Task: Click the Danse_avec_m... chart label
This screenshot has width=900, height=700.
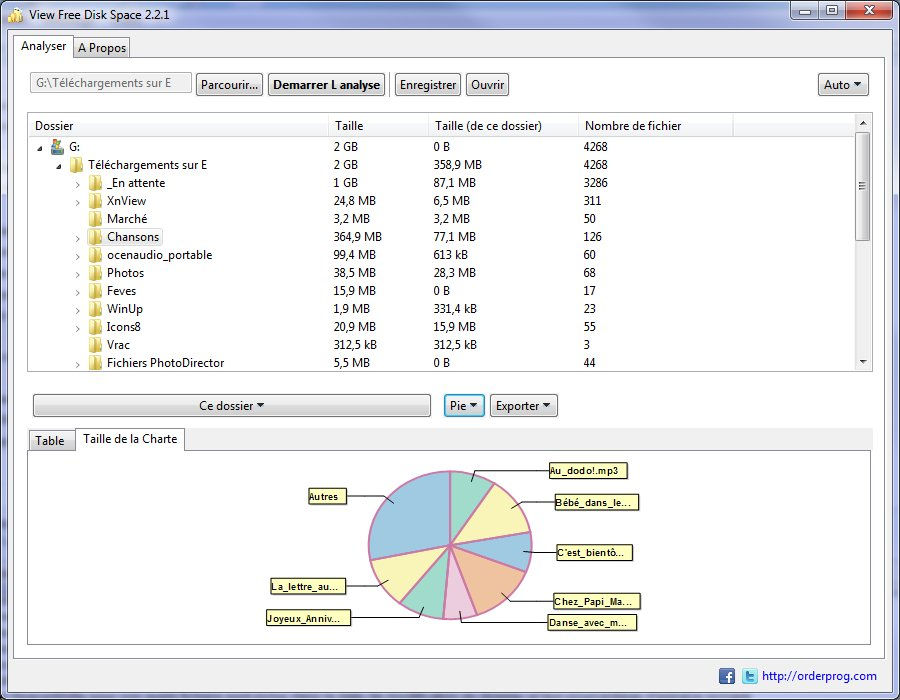Action: pos(592,623)
